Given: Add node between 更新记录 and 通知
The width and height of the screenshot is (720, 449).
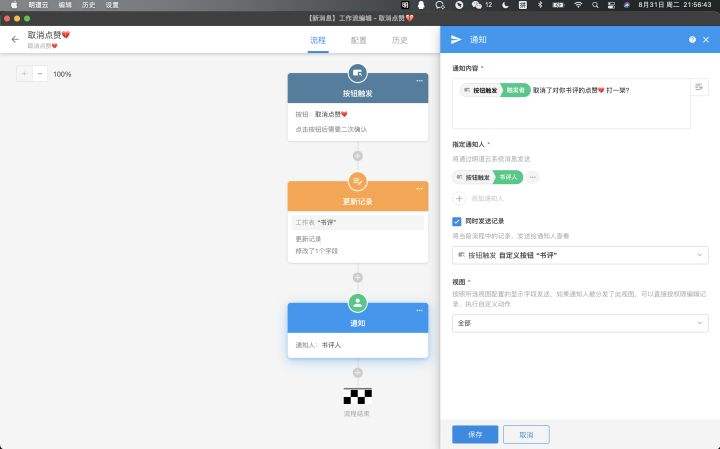Looking at the screenshot, I should click(358, 278).
